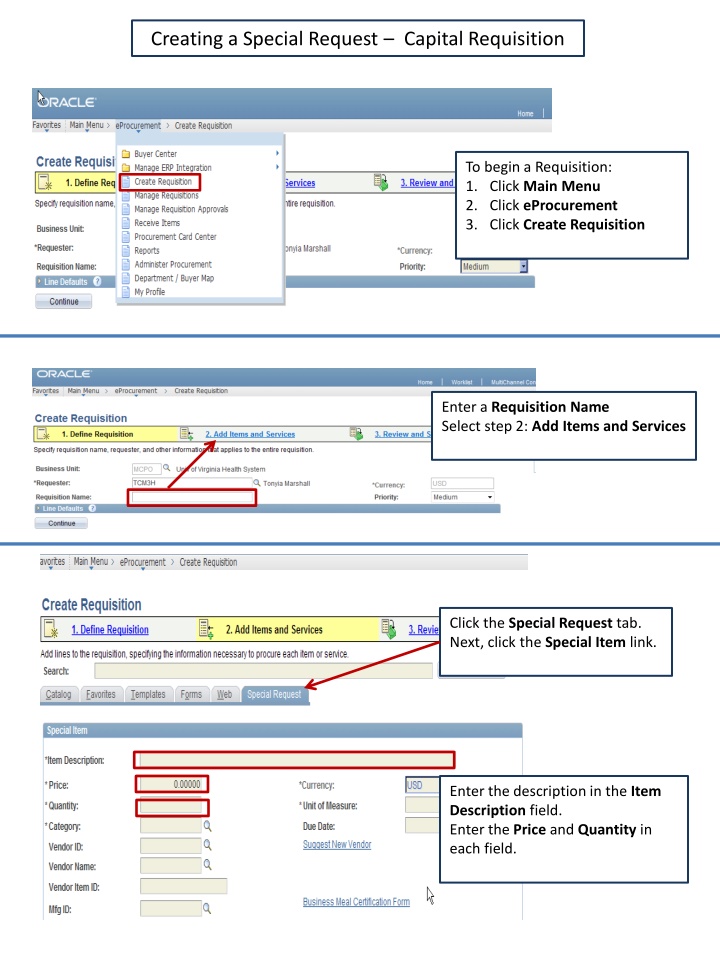Open the Requester lookup magnifier next to TCM3H
The image size is (720, 960).
pos(257,482)
